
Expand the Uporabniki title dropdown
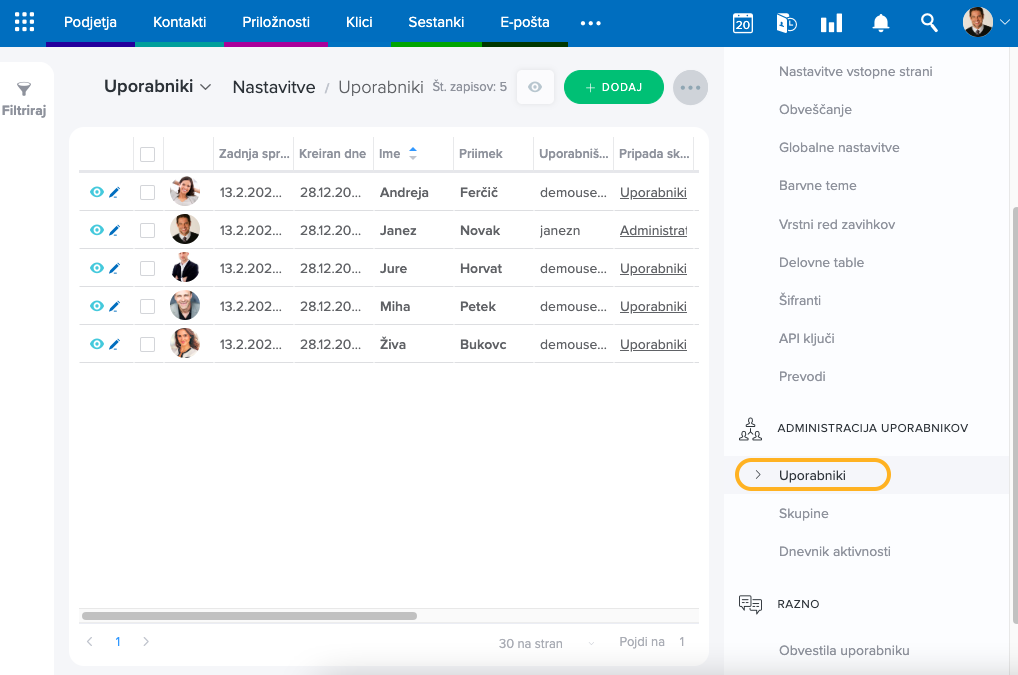tap(158, 87)
